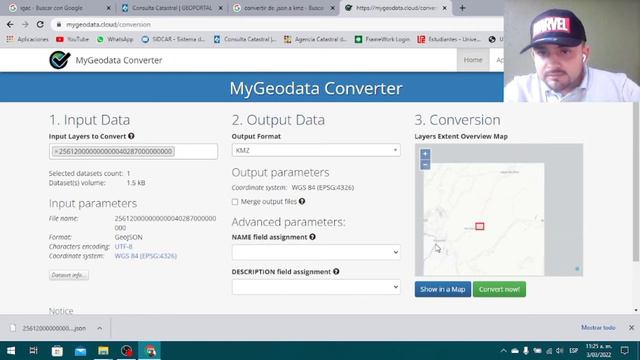Switch to convertir de json a kmz tab
This screenshot has width=640, height=360.
284,8
